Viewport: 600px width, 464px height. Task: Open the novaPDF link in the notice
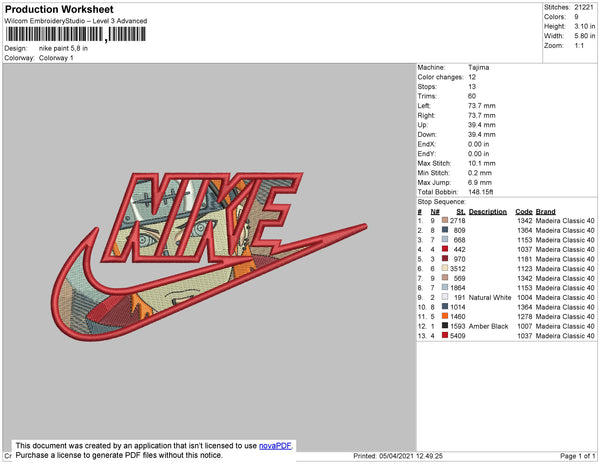tap(275, 446)
